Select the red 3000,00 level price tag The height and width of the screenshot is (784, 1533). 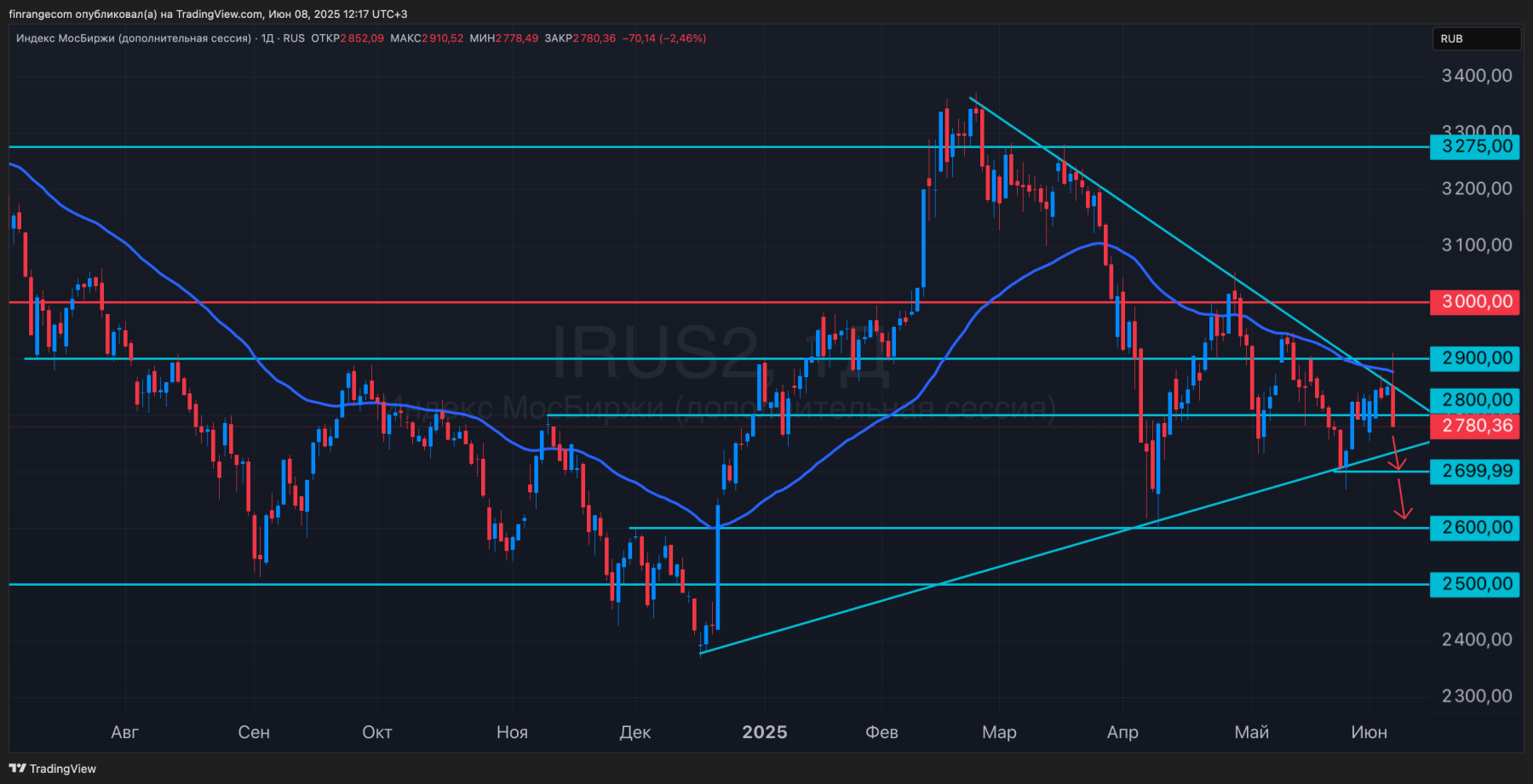tap(1476, 302)
